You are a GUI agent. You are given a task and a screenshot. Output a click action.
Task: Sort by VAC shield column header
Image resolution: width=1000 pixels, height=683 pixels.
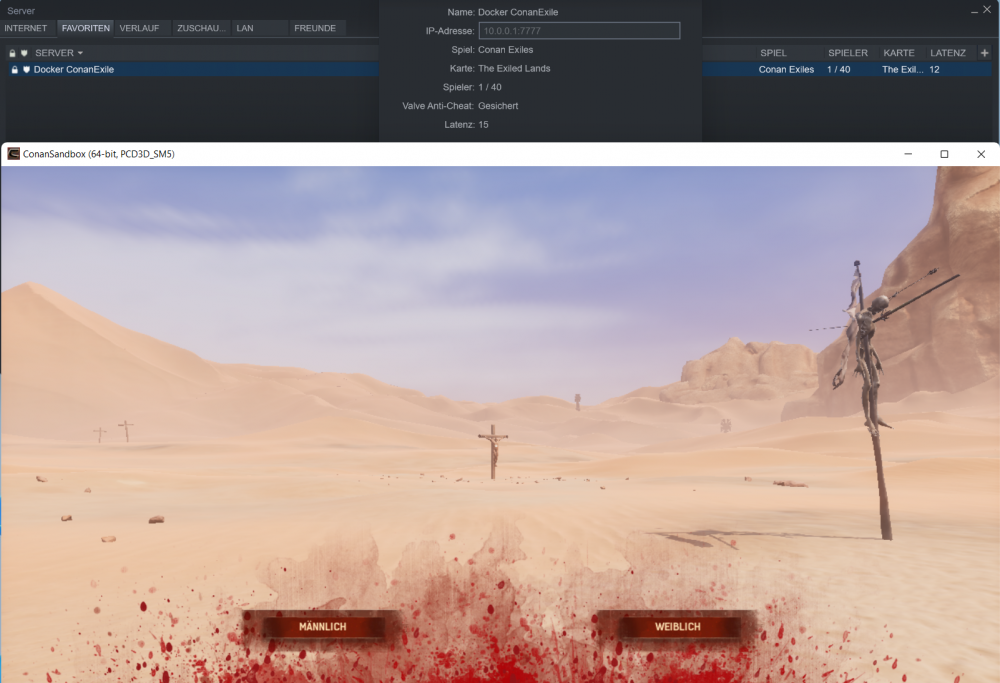tap(24, 53)
